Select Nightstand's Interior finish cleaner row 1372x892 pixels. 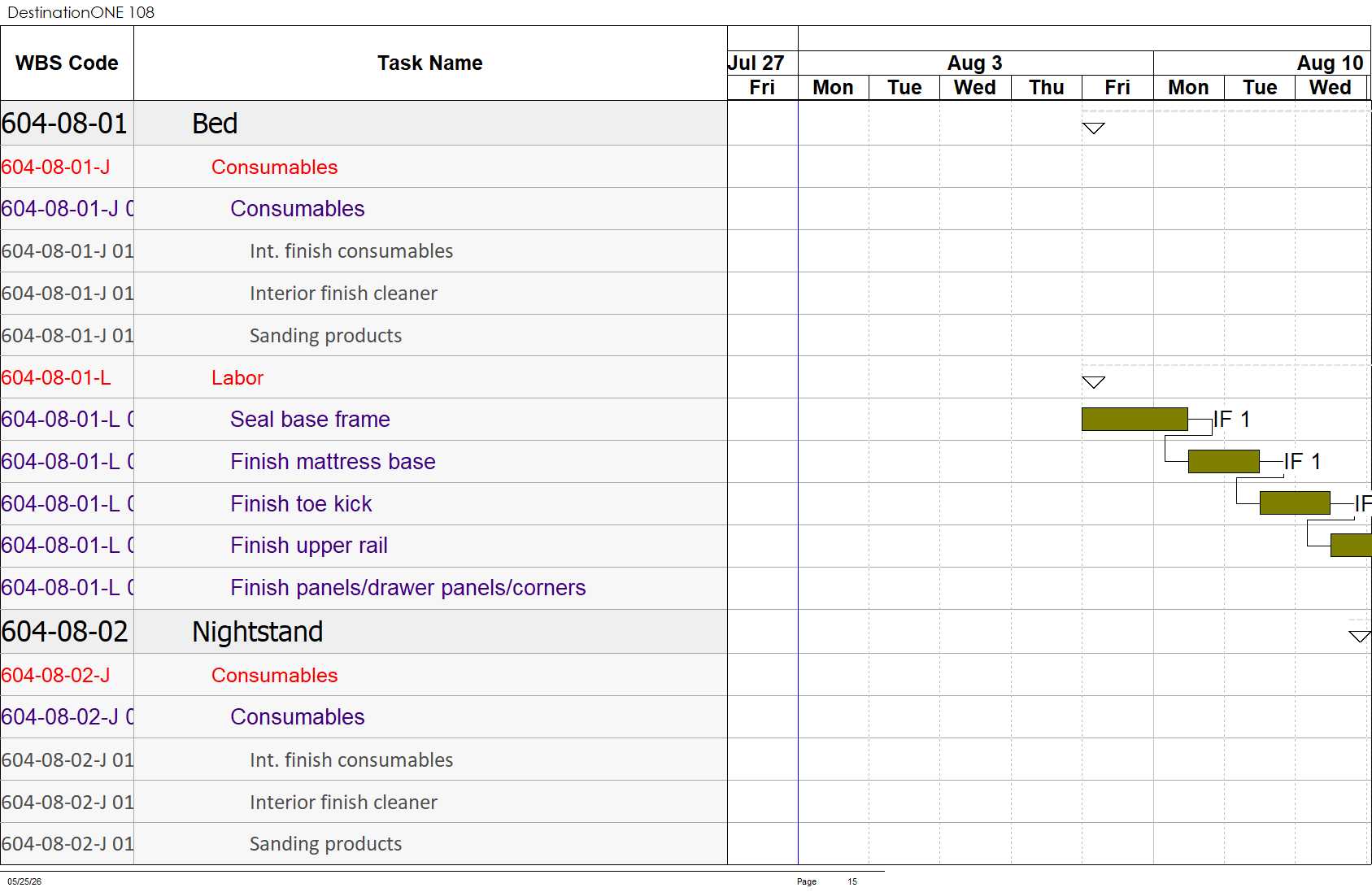pos(364,802)
